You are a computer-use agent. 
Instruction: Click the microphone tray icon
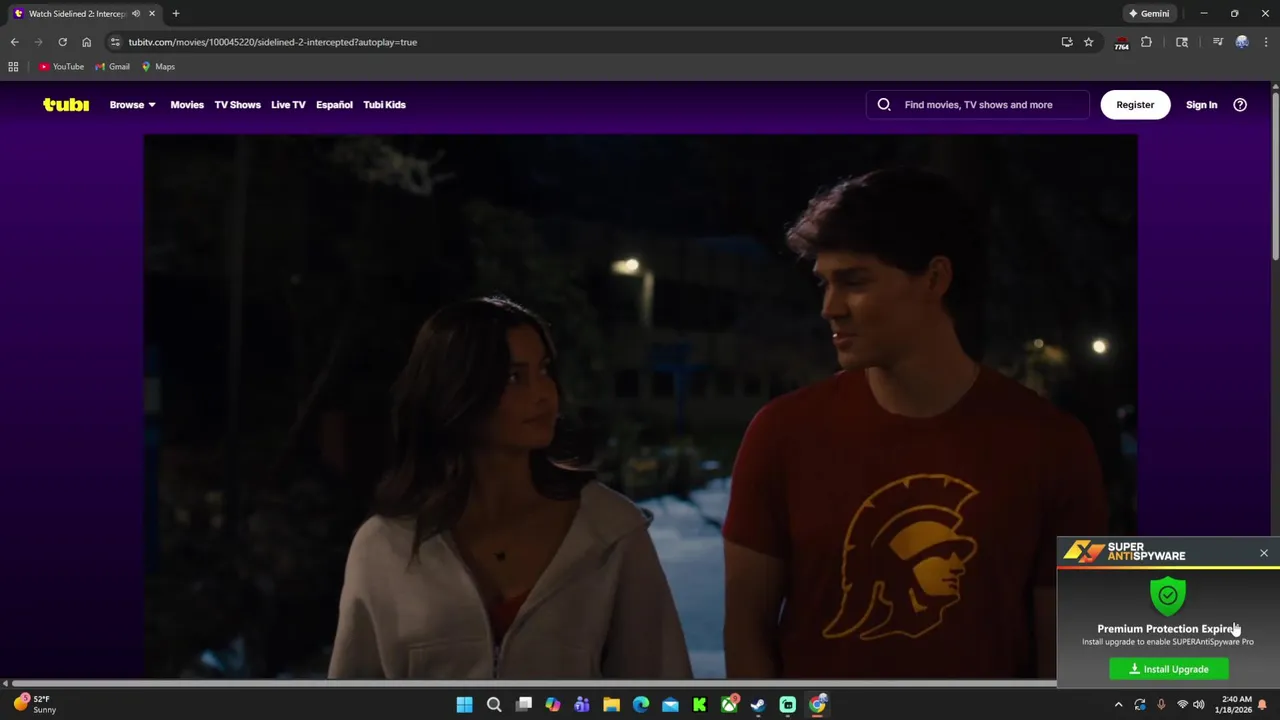pyautogui.click(x=1161, y=705)
